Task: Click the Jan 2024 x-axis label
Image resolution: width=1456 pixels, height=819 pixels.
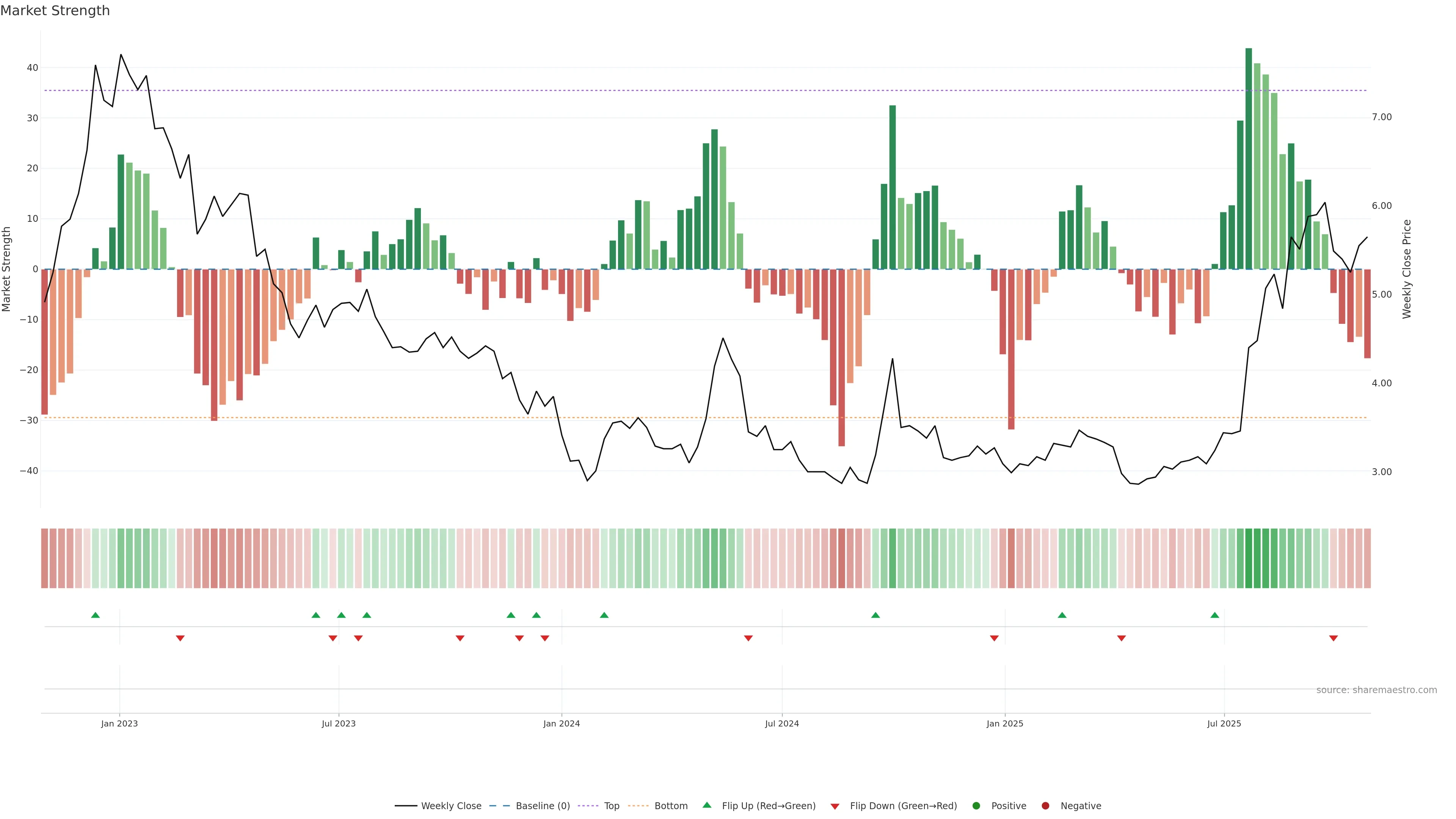Action: point(561,723)
